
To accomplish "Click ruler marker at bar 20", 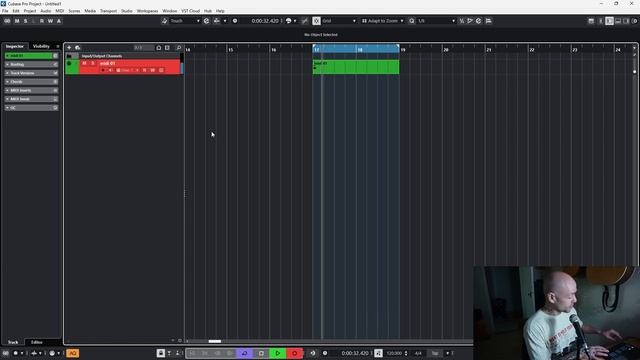I will point(445,49).
